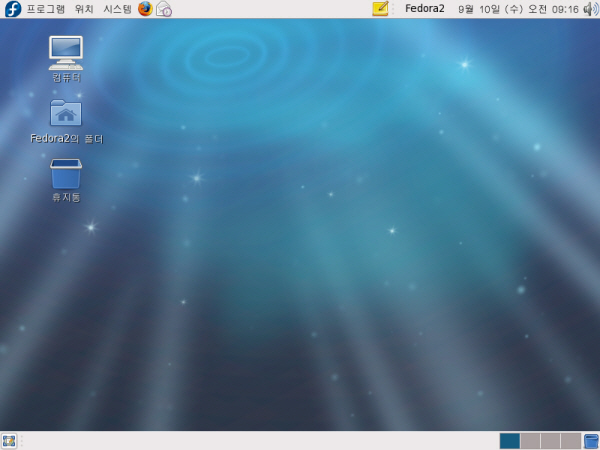Open the 시스템 menu
This screenshot has width=600, height=450.
click(x=117, y=9)
